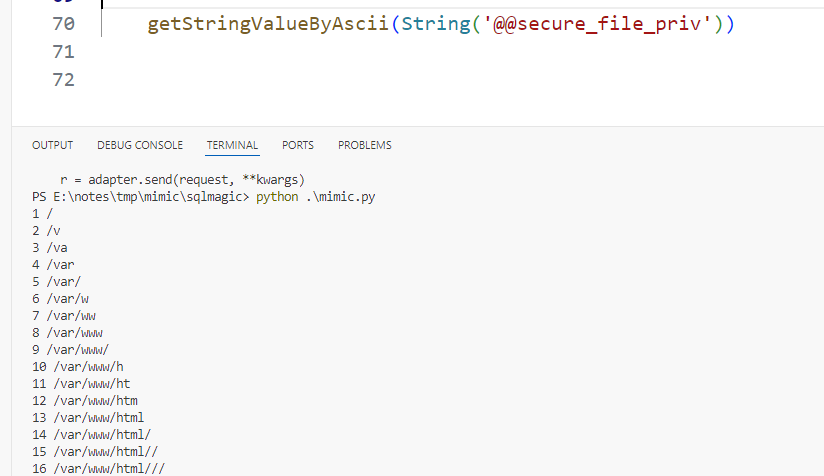
Task: Open the PROBLEMS tab
Action: 365,145
